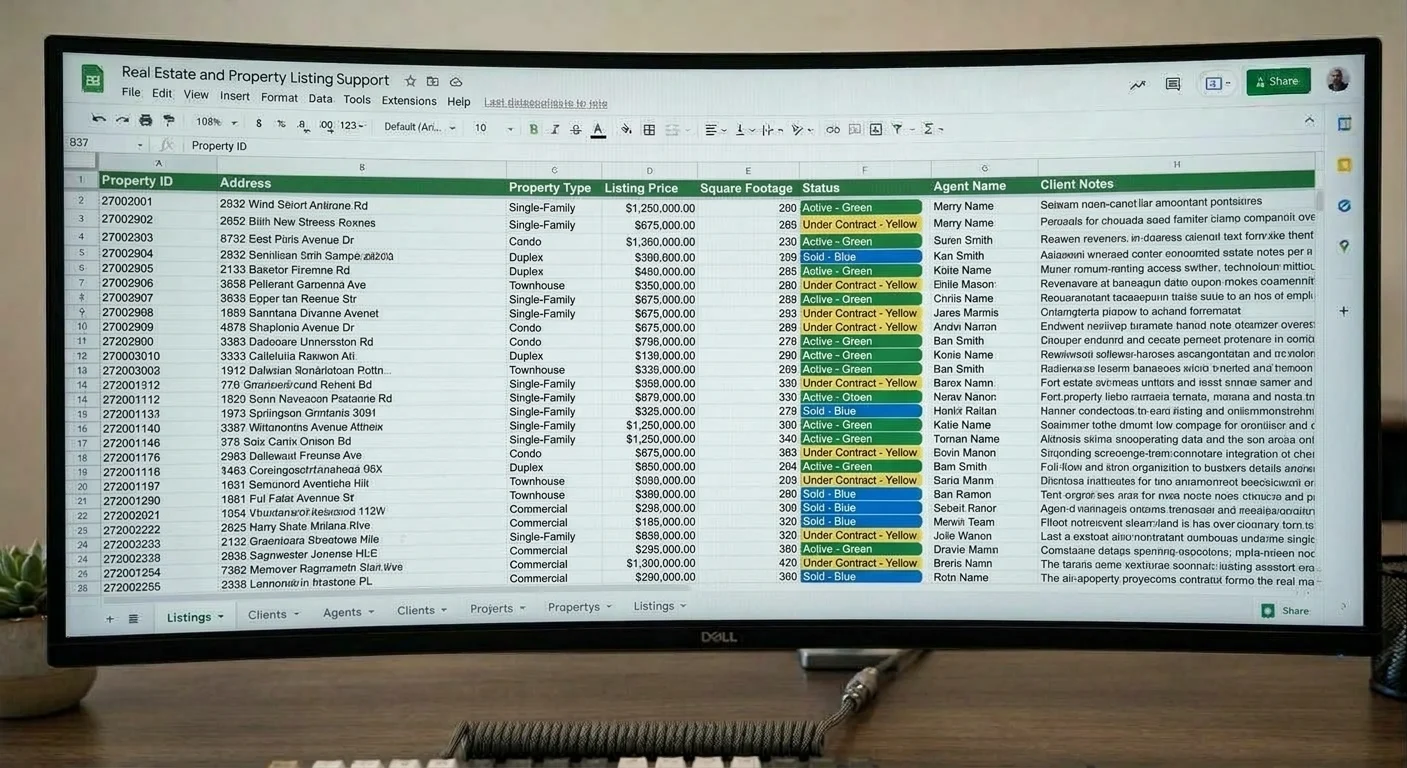Add a new sheet with the plus icon
The image size is (1407, 768).
tap(110, 619)
